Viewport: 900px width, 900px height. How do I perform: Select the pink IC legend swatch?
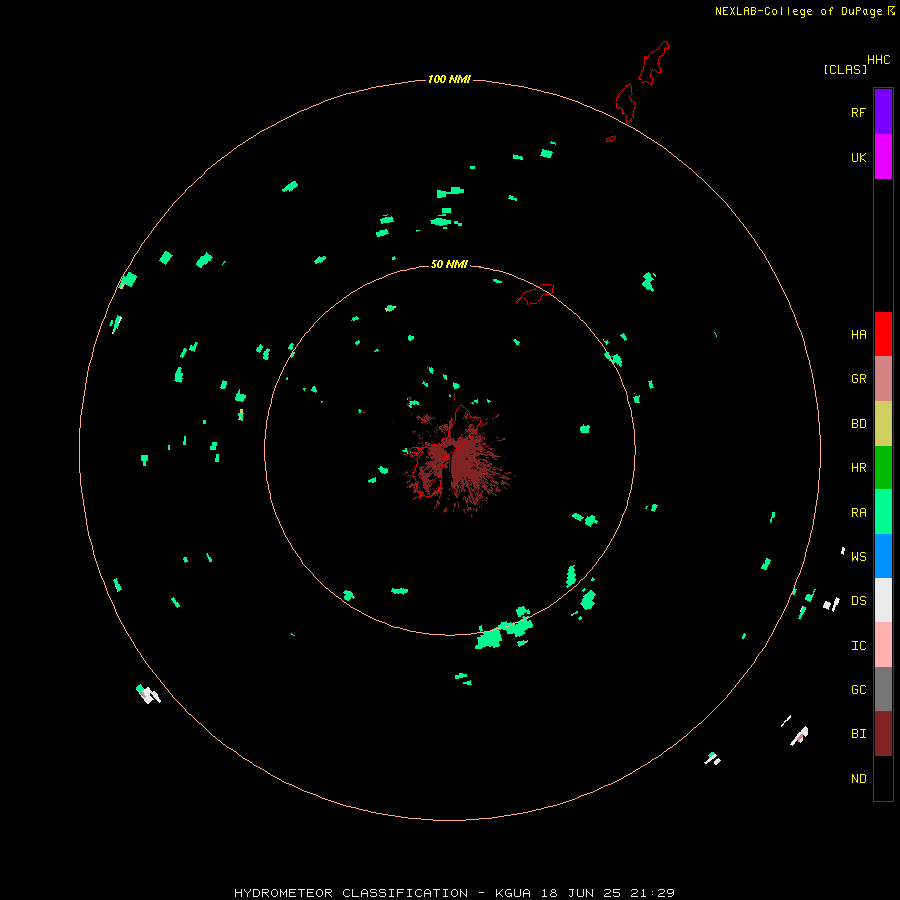coord(883,645)
